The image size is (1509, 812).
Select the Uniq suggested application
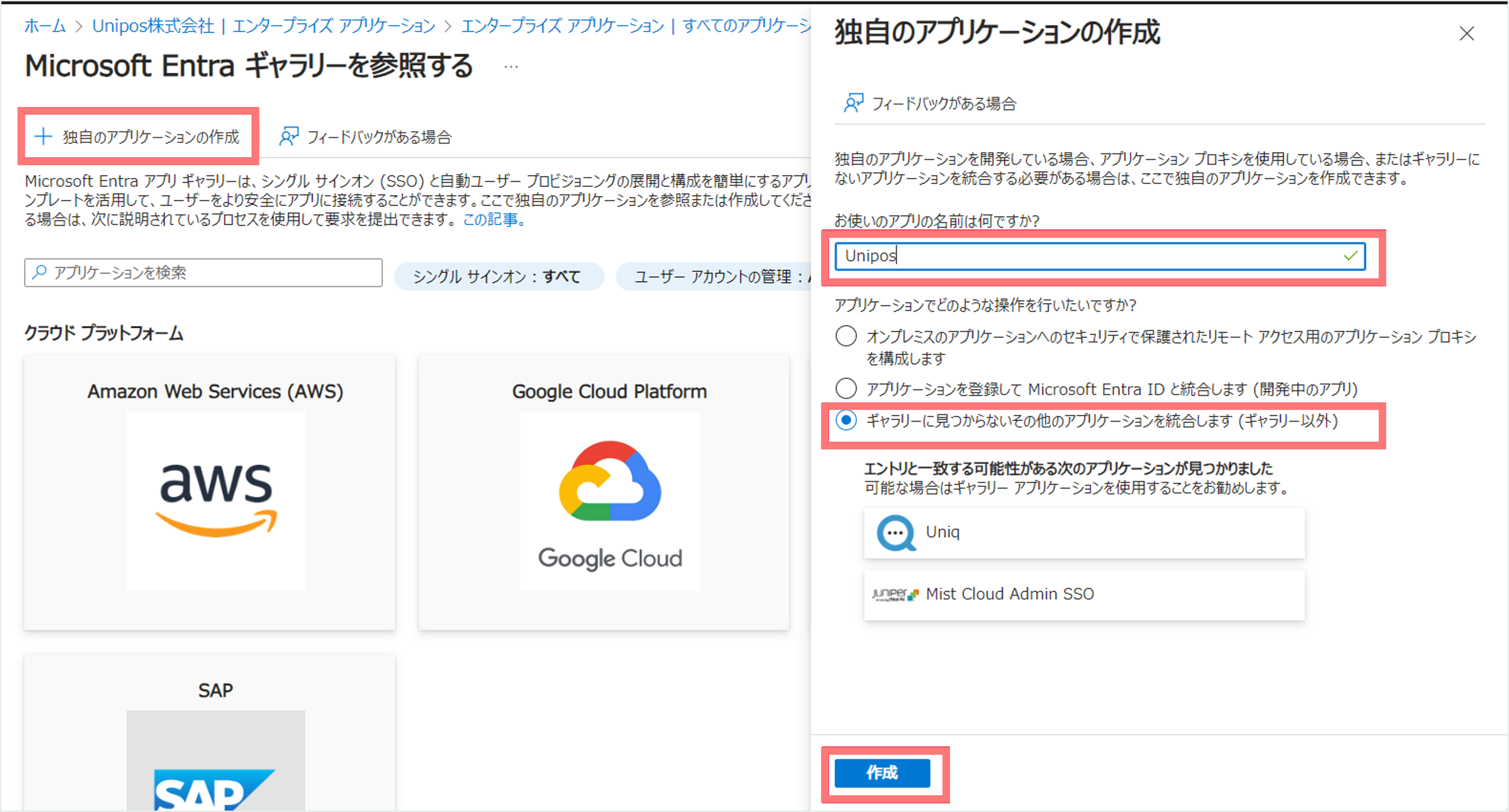[x=1084, y=533]
